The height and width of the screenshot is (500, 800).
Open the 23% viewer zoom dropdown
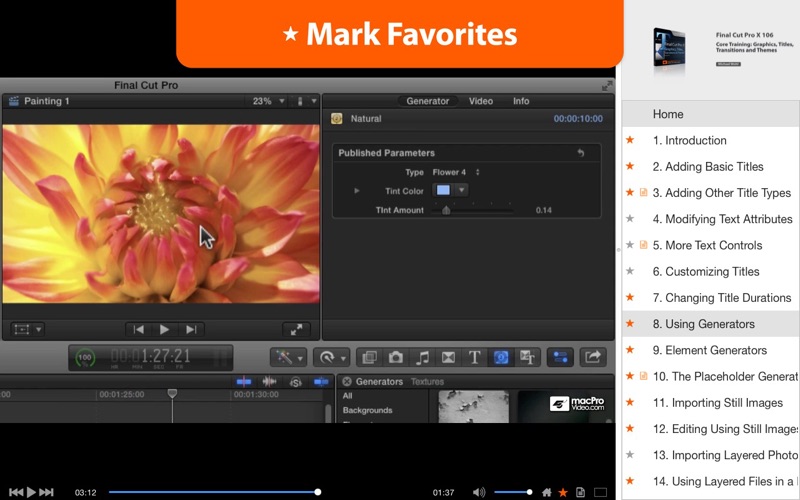(268, 101)
